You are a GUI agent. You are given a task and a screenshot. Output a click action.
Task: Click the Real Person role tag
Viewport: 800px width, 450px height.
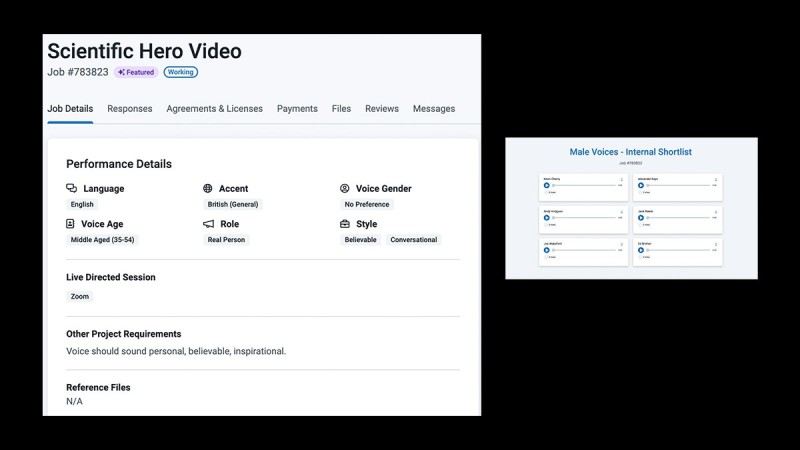coord(226,240)
